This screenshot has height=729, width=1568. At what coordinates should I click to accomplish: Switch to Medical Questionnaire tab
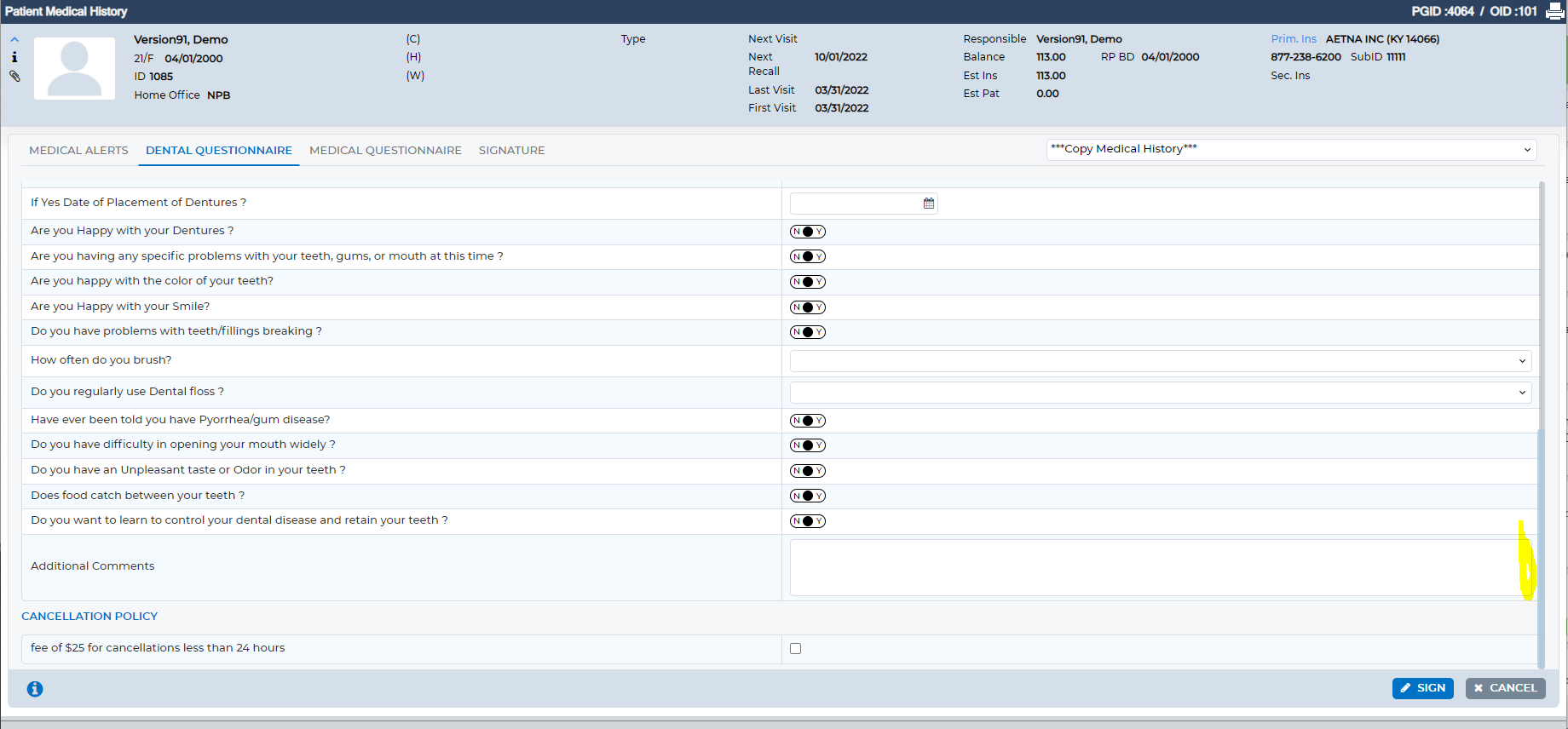(x=385, y=151)
